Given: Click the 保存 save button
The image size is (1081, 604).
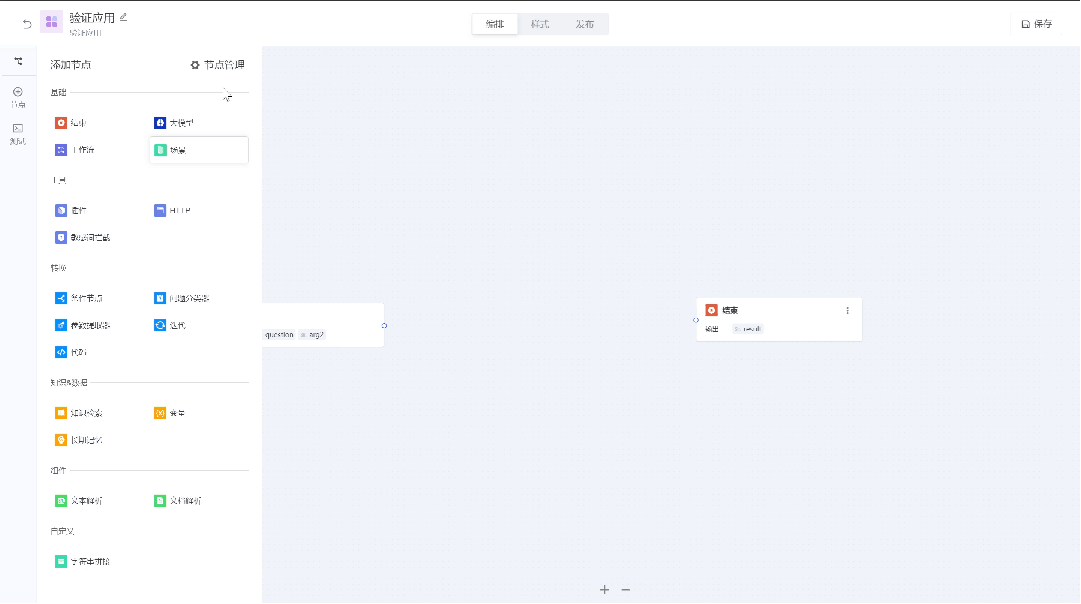Looking at the screenshot, I should (x=1037, y=24).
